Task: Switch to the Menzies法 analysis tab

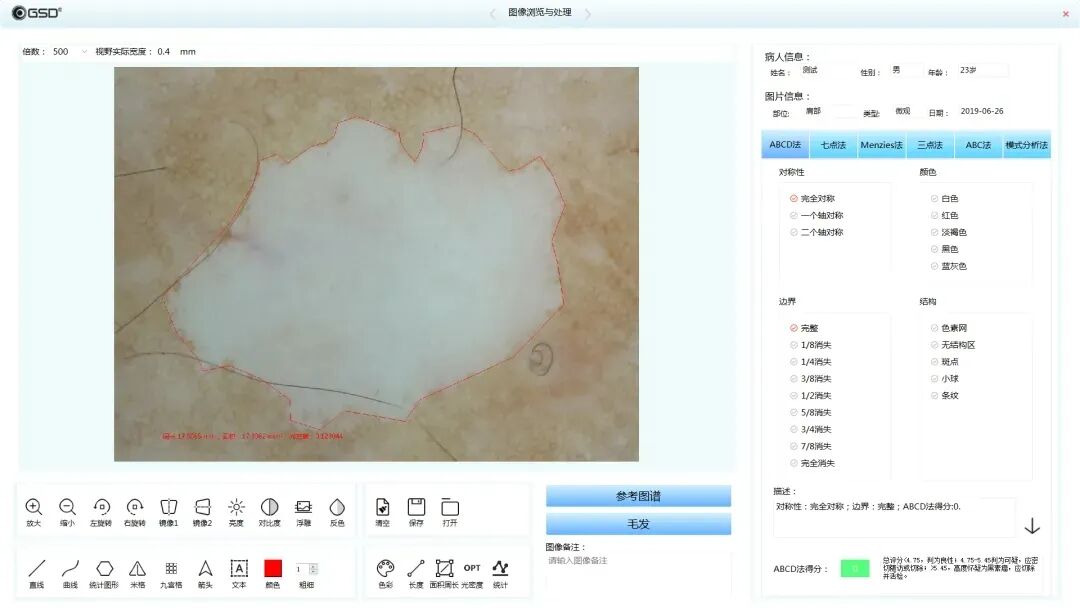Action: (881, 145)
